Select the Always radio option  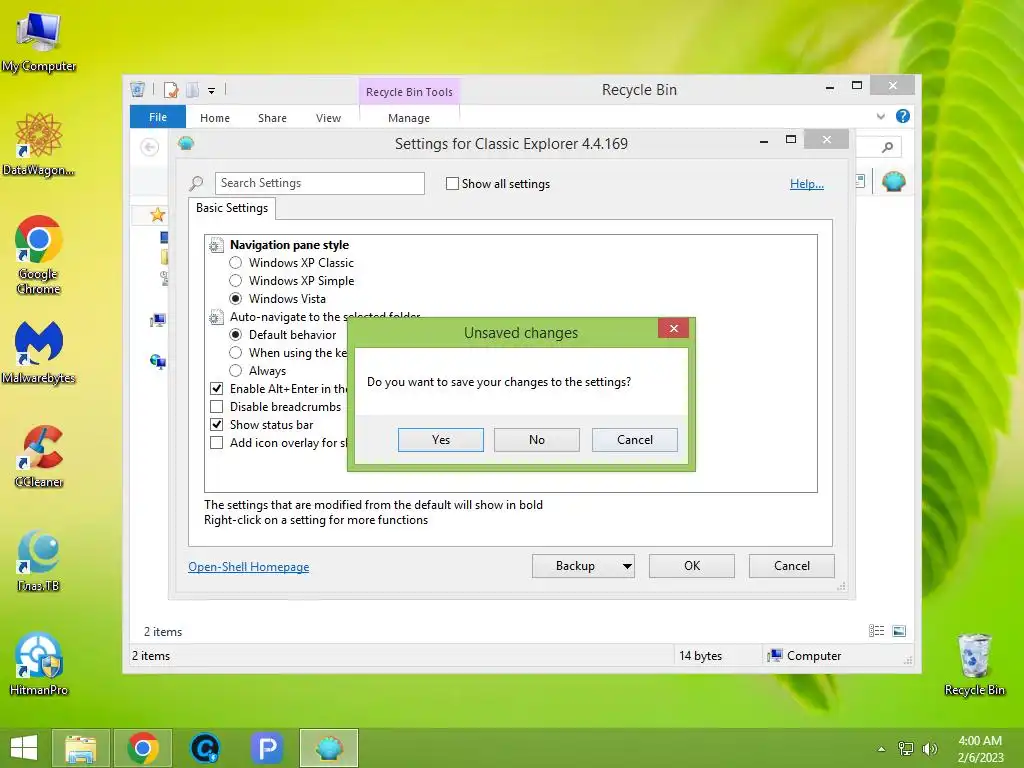[236, 371]
